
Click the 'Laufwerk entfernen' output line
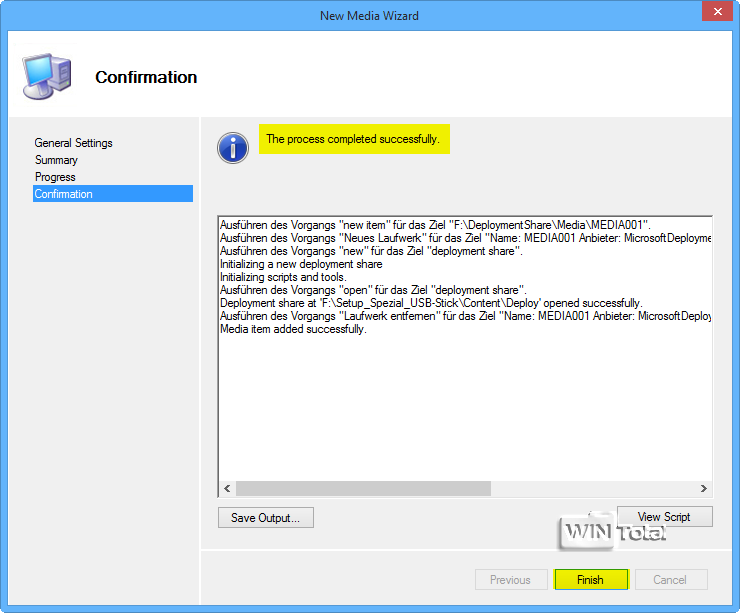465,316
